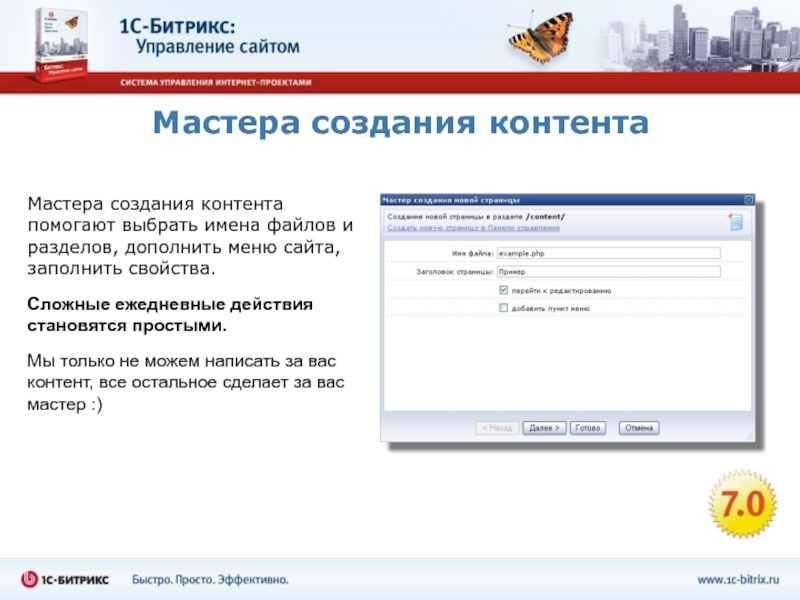Focus the 'Заголовок страницы' input field
The height and width of the screenshot is (600, 800).
click(x=609, y=271)
